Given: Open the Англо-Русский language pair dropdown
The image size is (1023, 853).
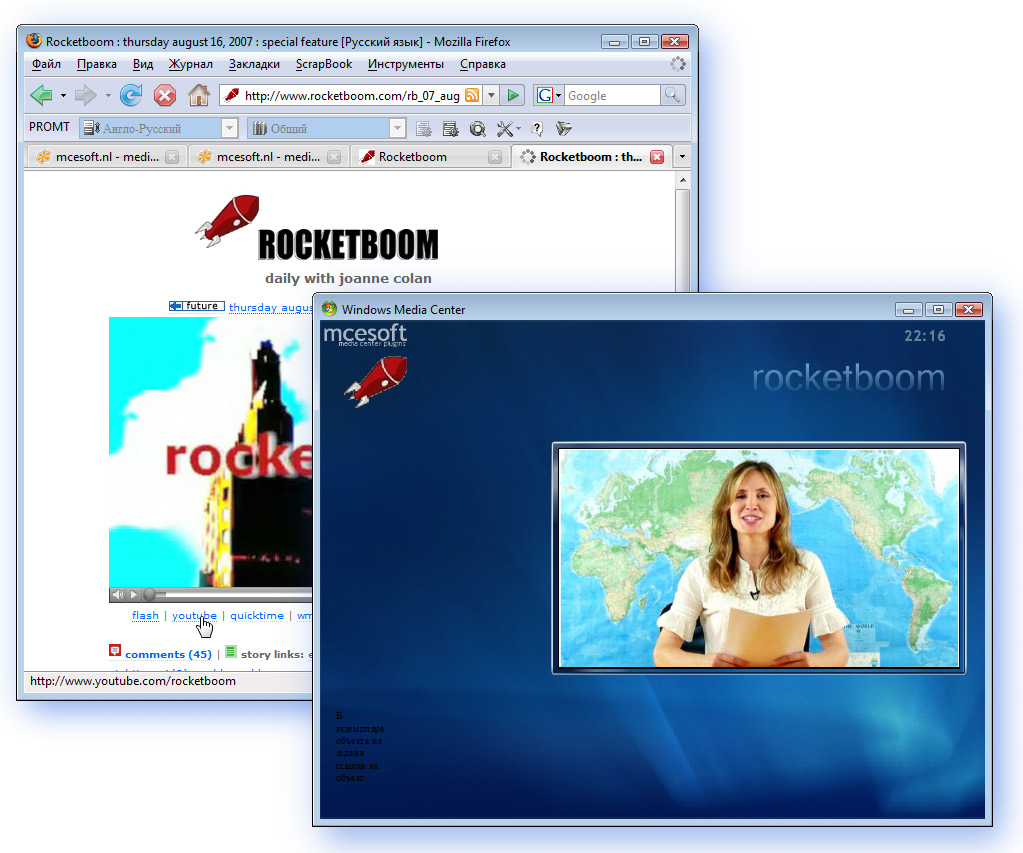Looking at the screenshot, I should (x=229, y=128).
